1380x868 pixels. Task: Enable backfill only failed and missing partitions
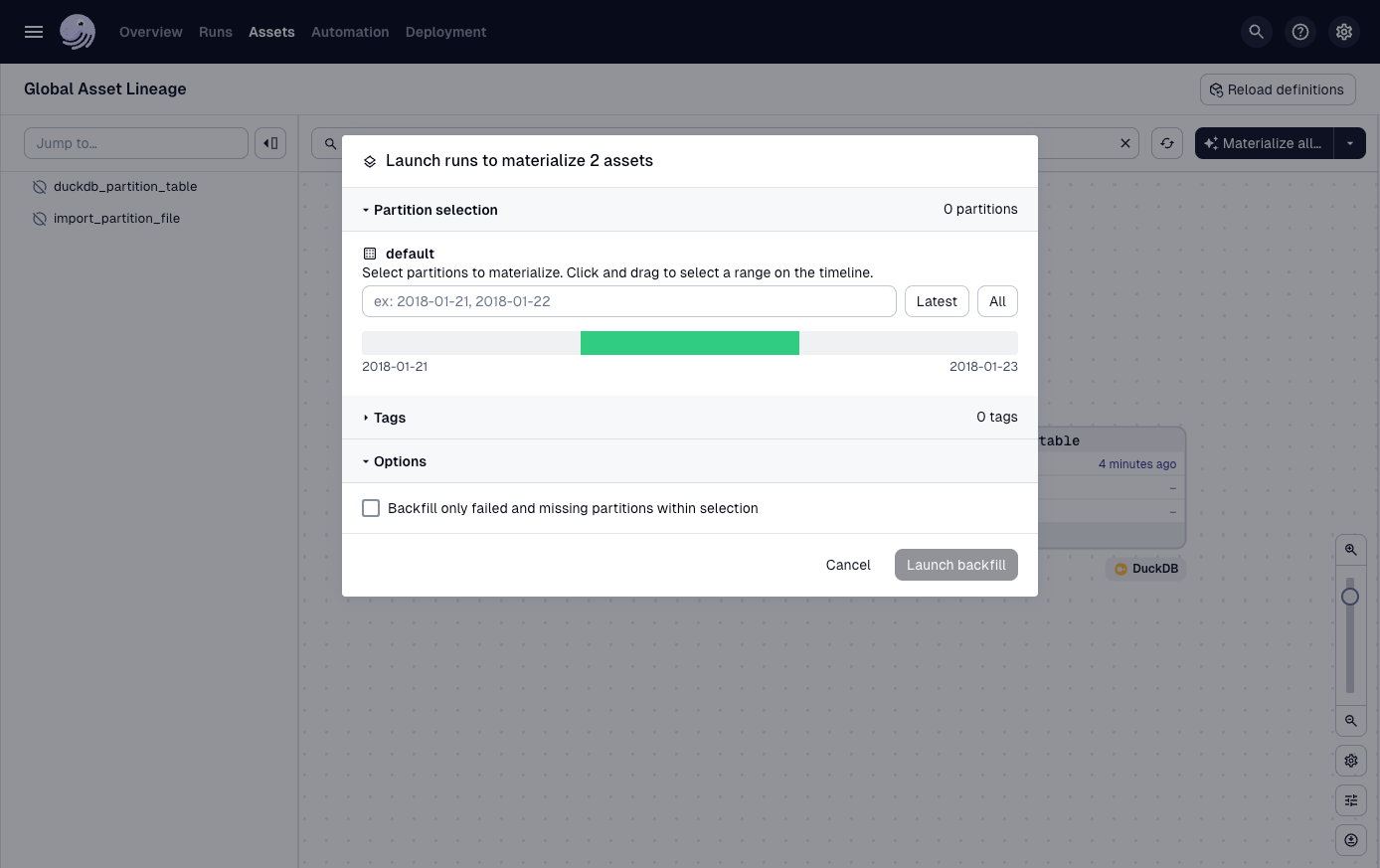coord(371,507)
